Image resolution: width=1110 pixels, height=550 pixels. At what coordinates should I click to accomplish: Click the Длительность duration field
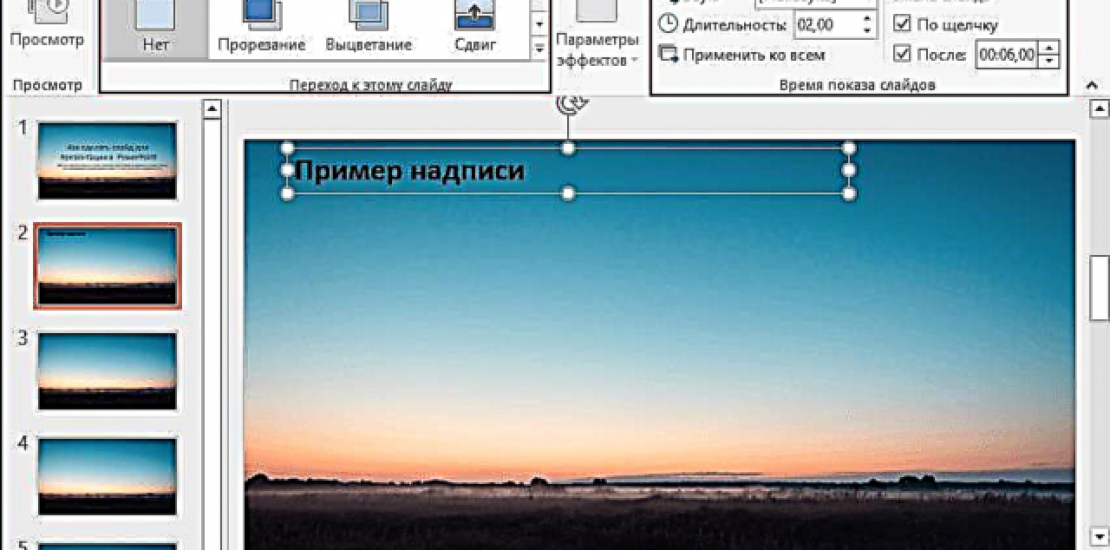[825, 25]
